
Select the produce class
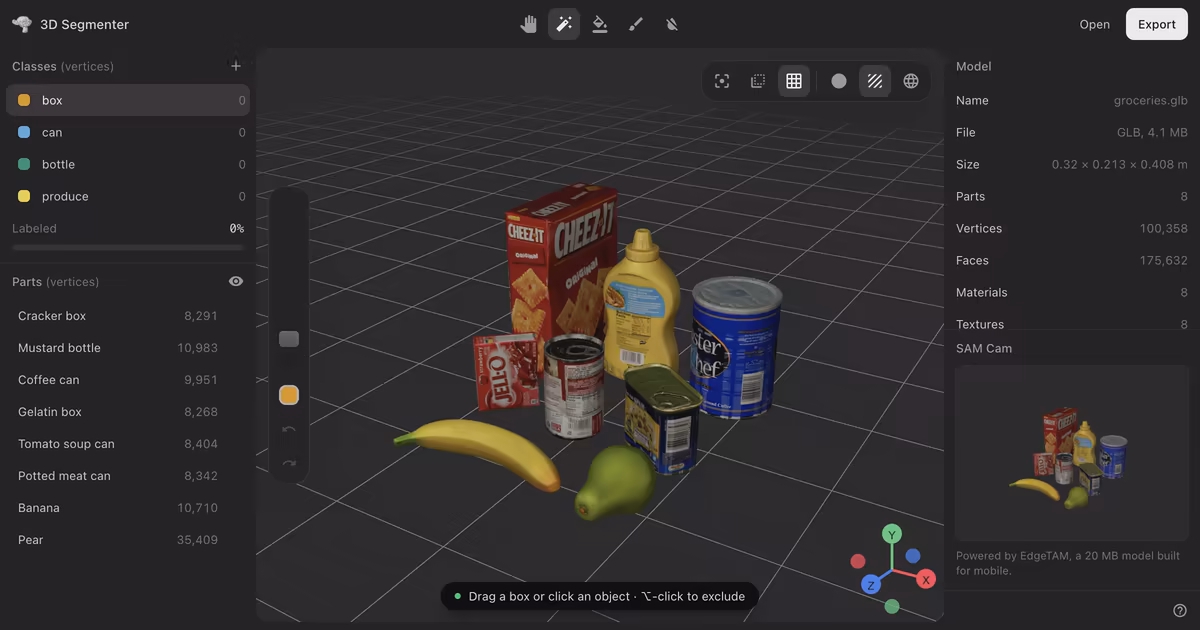128,196
